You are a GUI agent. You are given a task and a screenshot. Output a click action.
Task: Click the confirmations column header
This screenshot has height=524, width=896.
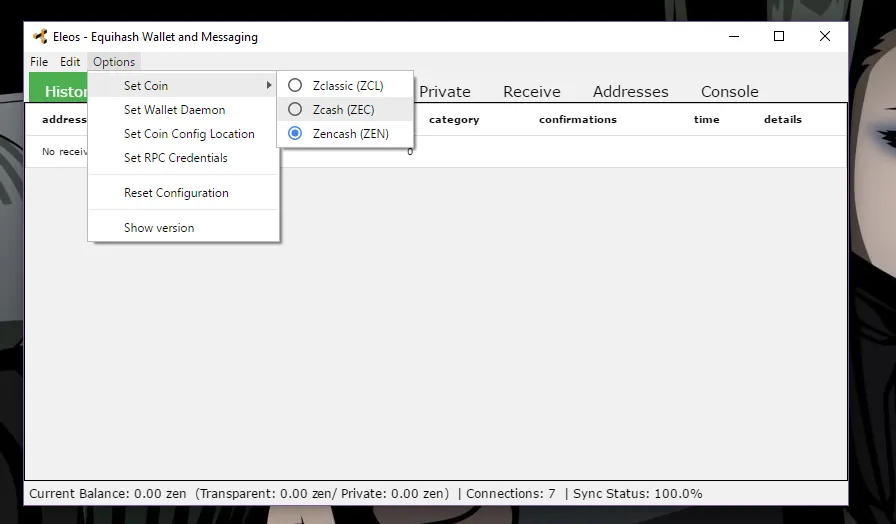click(578, 119)
